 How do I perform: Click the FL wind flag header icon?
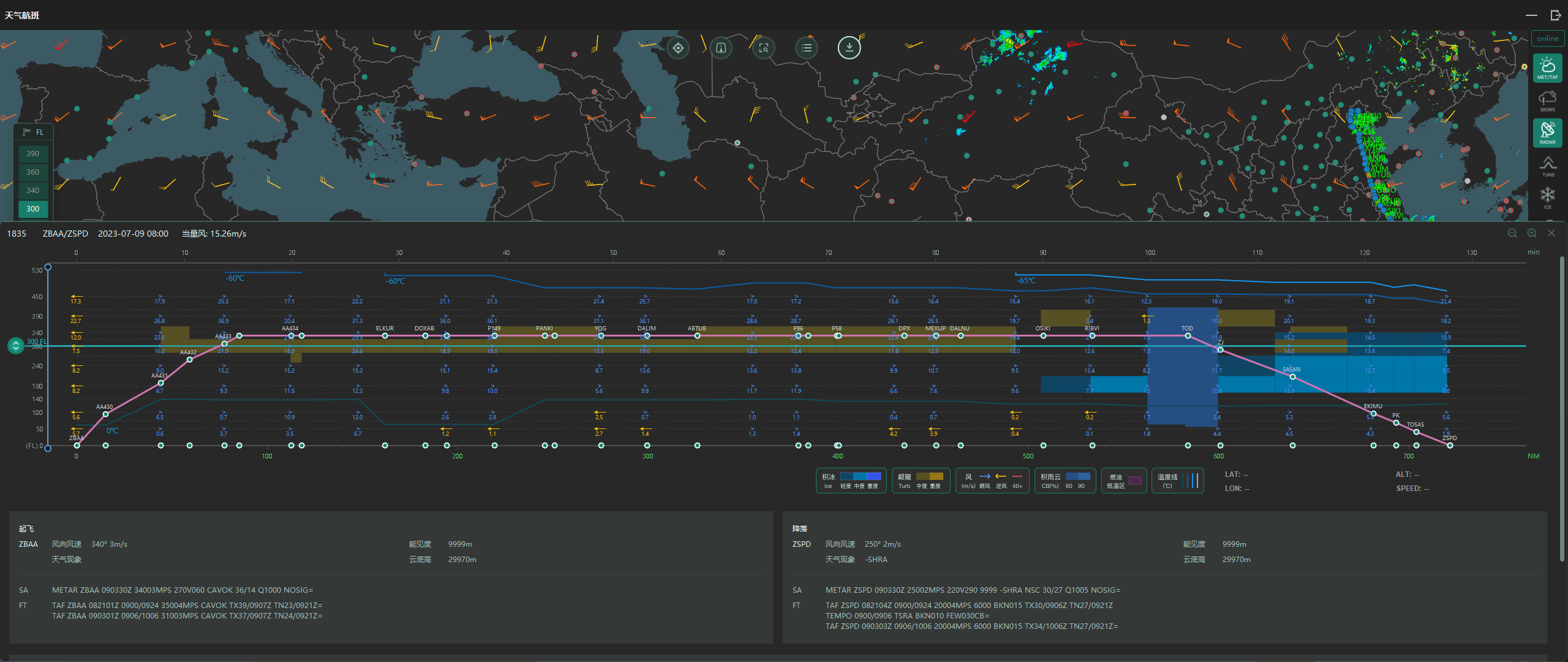(26, 132)
